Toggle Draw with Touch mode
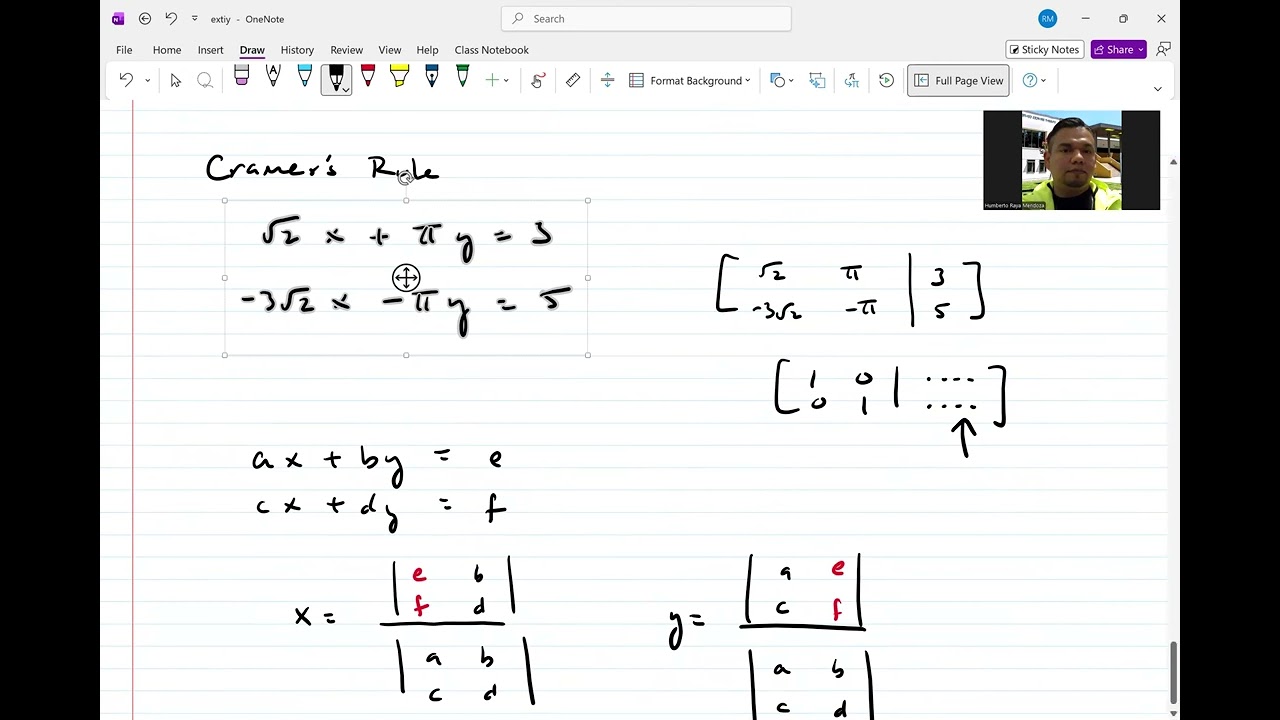The width and height of the screenshot is (1280, 720). [538, 81]
